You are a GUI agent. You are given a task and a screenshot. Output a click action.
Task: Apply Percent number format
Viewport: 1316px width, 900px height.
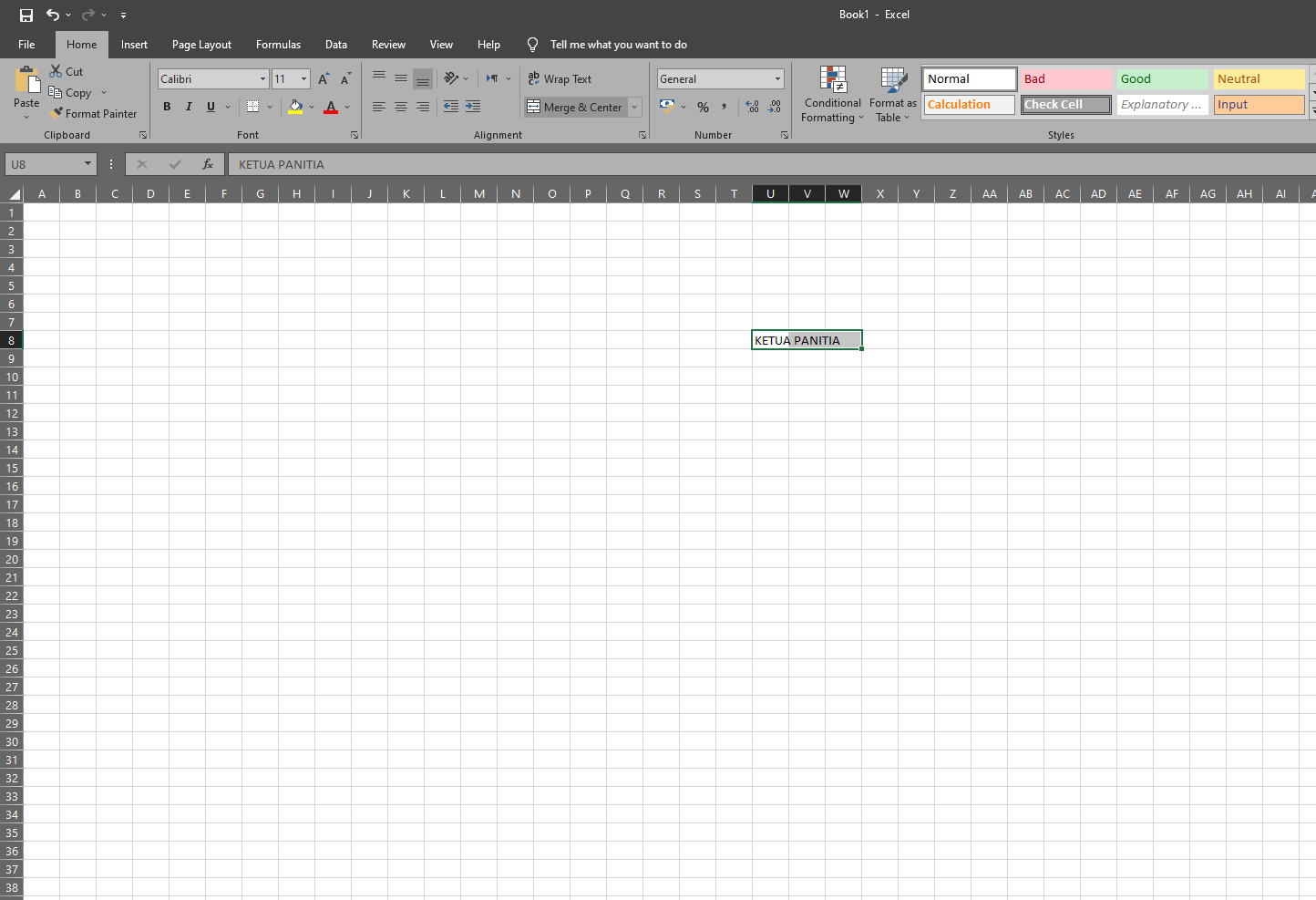pyautogui.click(x=703, y=107)
